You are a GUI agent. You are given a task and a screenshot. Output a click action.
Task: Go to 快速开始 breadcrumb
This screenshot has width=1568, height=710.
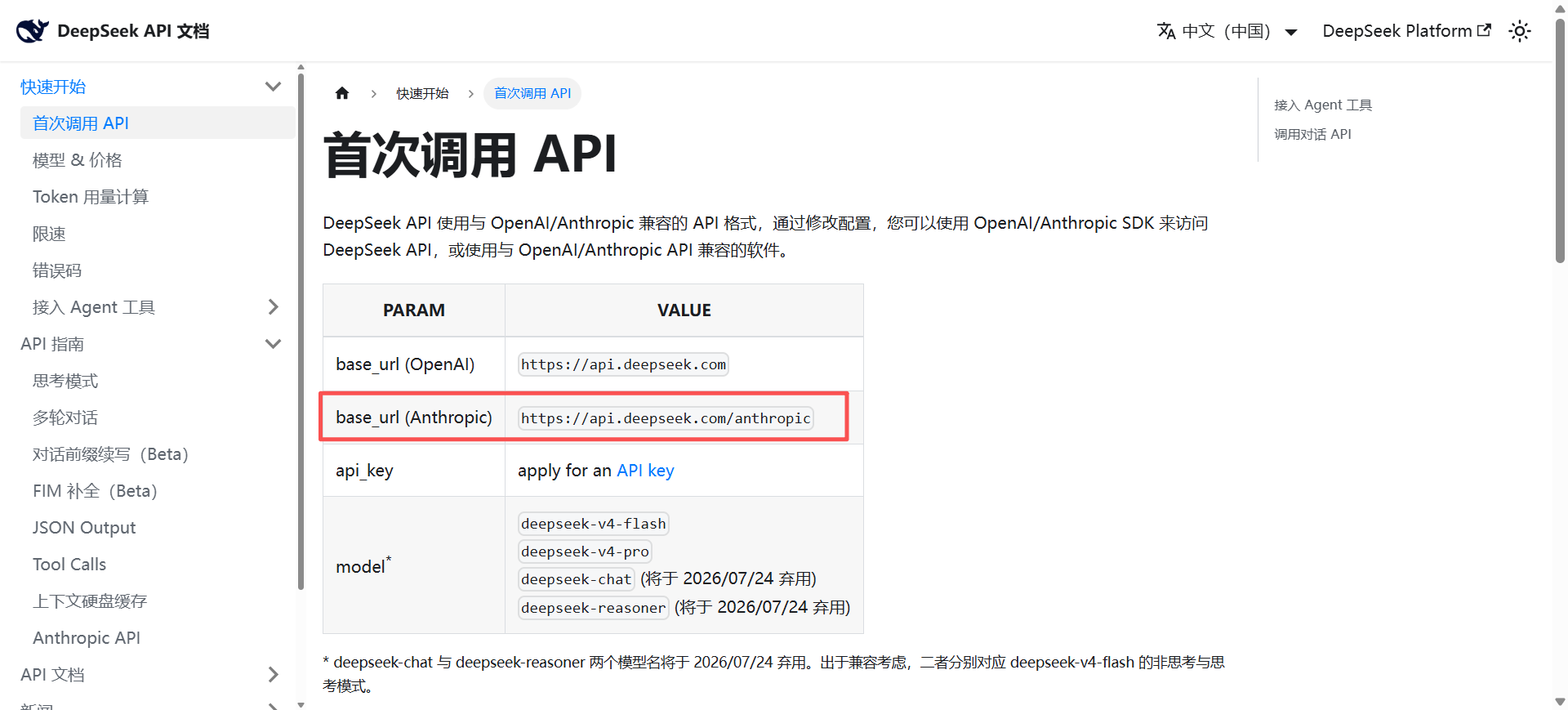click(422, 93)
